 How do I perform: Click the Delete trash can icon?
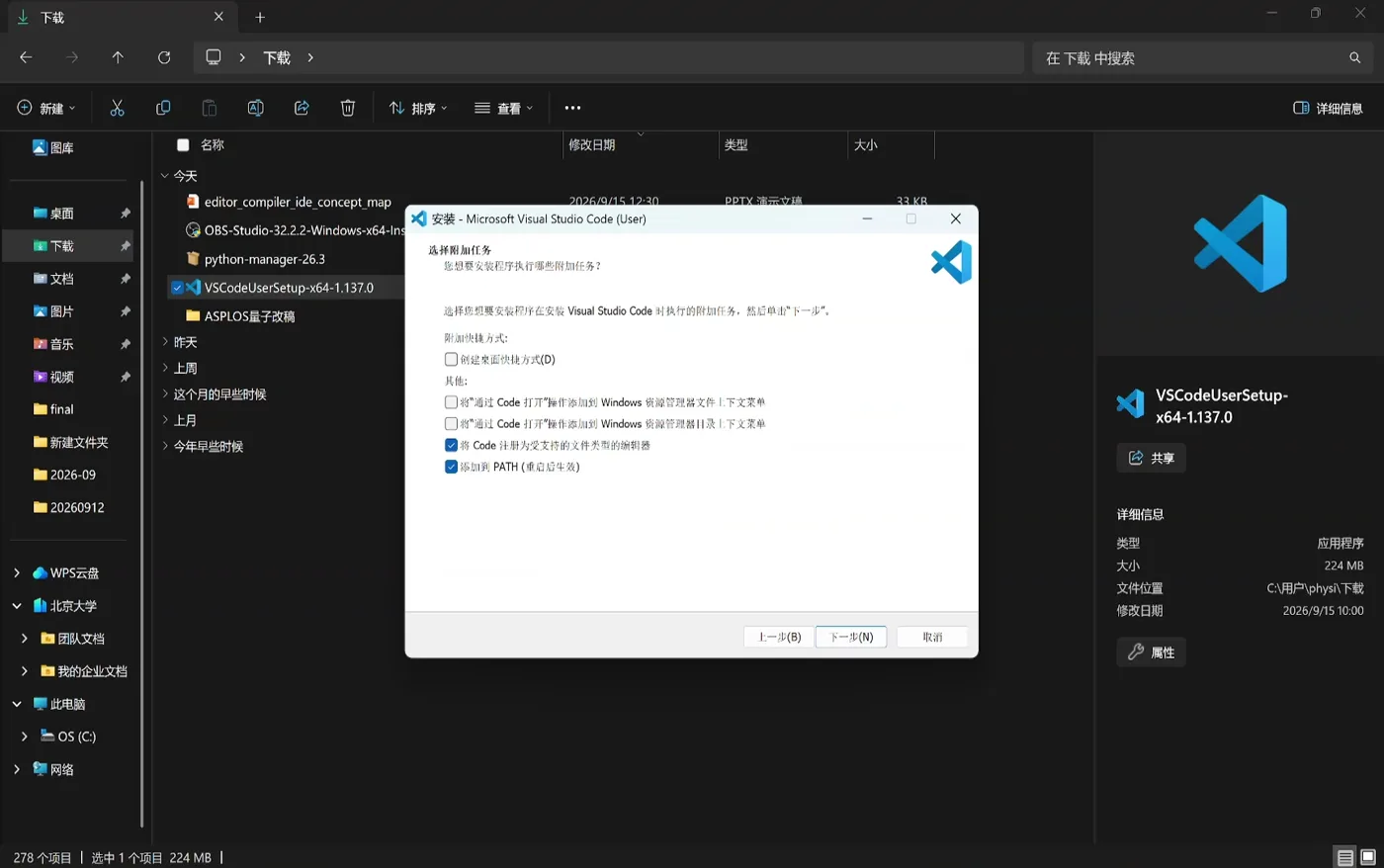[348, 108]
